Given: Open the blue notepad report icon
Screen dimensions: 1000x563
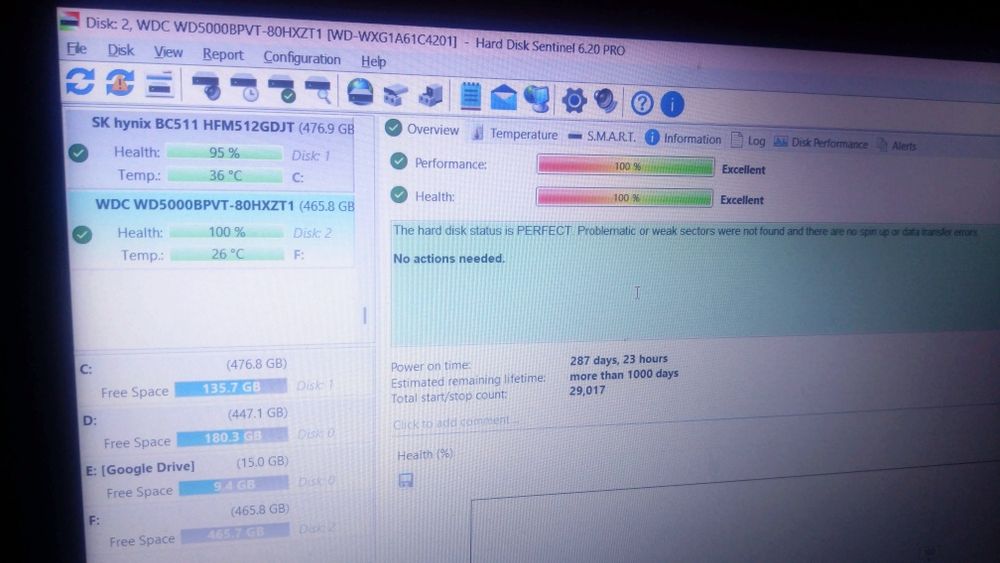Looking at the screenshot, I should [471, 96].
